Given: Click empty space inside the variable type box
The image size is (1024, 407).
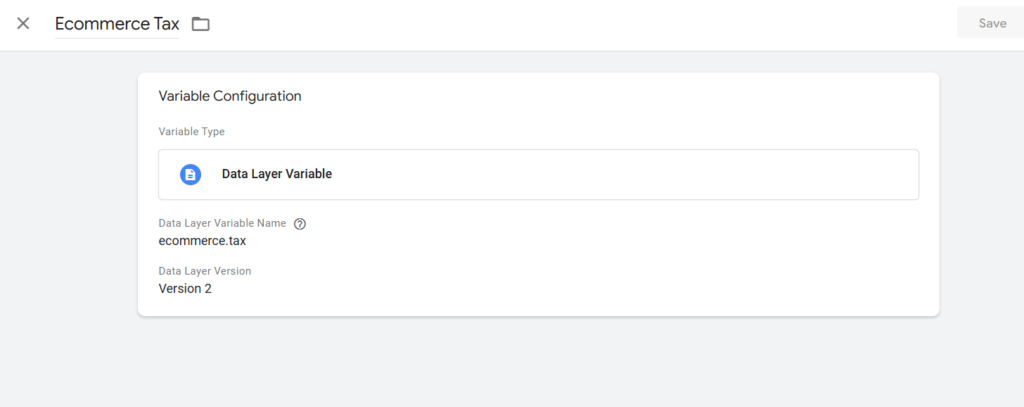Looking at the screenshot, I should [x=620, y=174].
